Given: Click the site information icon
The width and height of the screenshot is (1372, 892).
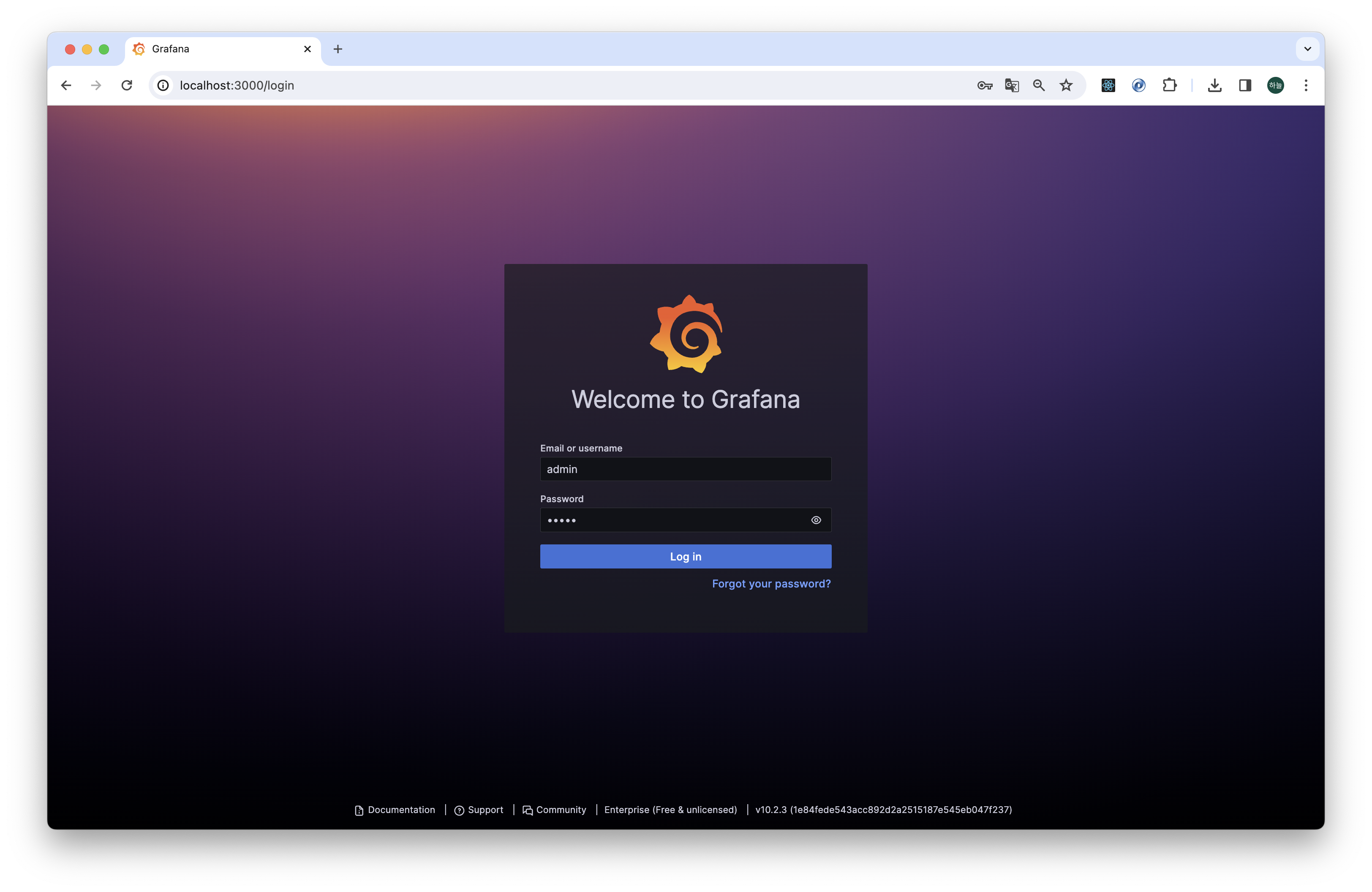Looking at the screenshot, I should tap(163, 85).
